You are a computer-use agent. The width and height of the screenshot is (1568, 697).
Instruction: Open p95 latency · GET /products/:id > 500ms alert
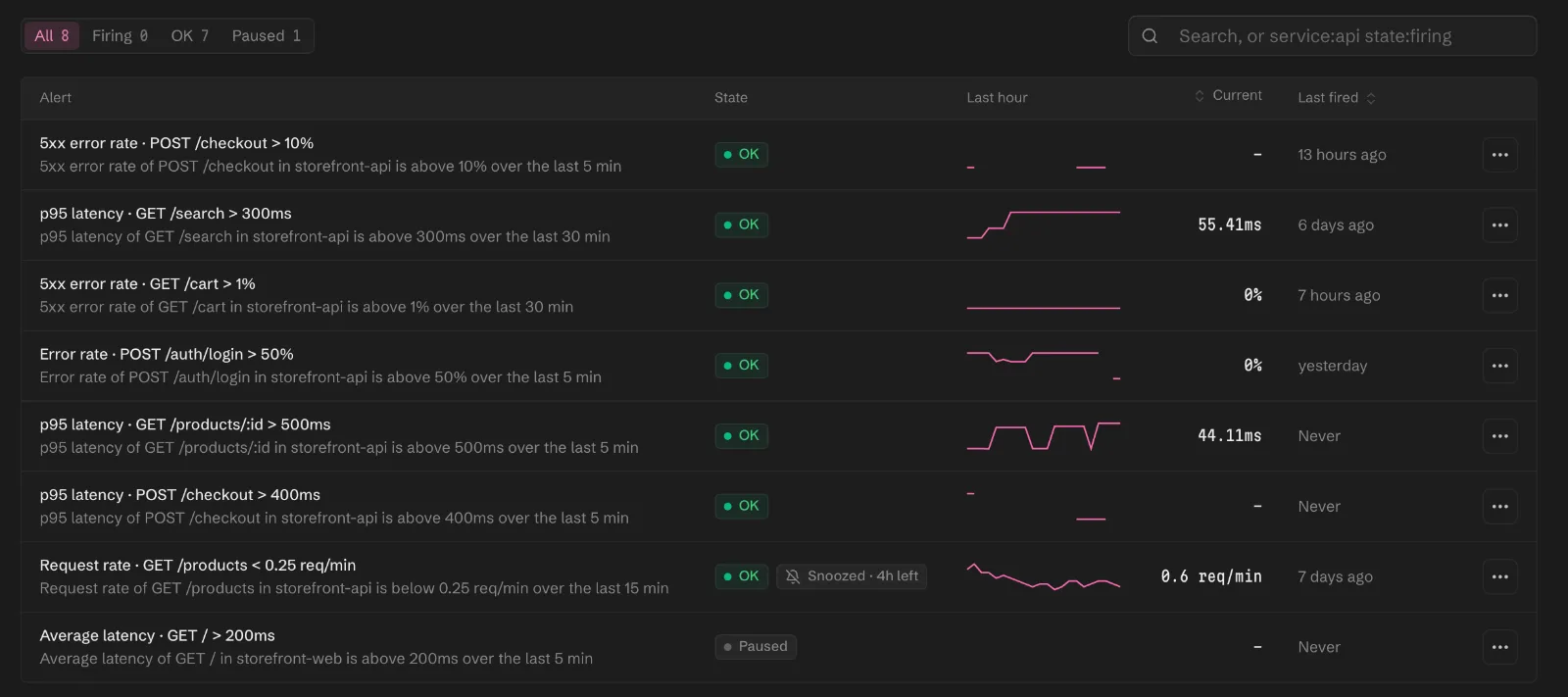pyautogui.click(x=185, y=424)
